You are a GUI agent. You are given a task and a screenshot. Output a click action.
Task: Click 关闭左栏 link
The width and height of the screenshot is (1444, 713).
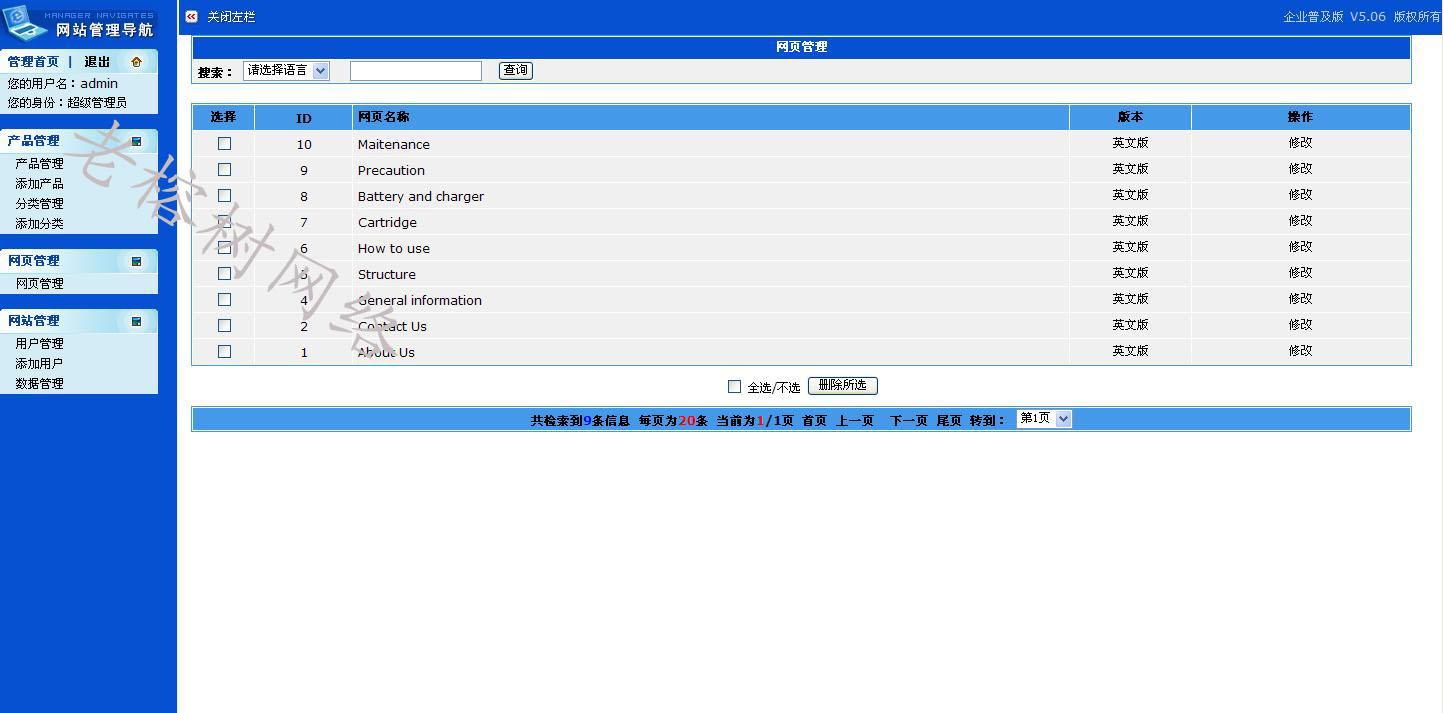point(231,17)
